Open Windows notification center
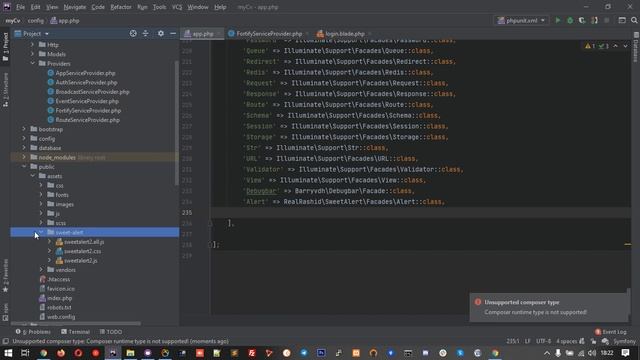 point(625,353)
